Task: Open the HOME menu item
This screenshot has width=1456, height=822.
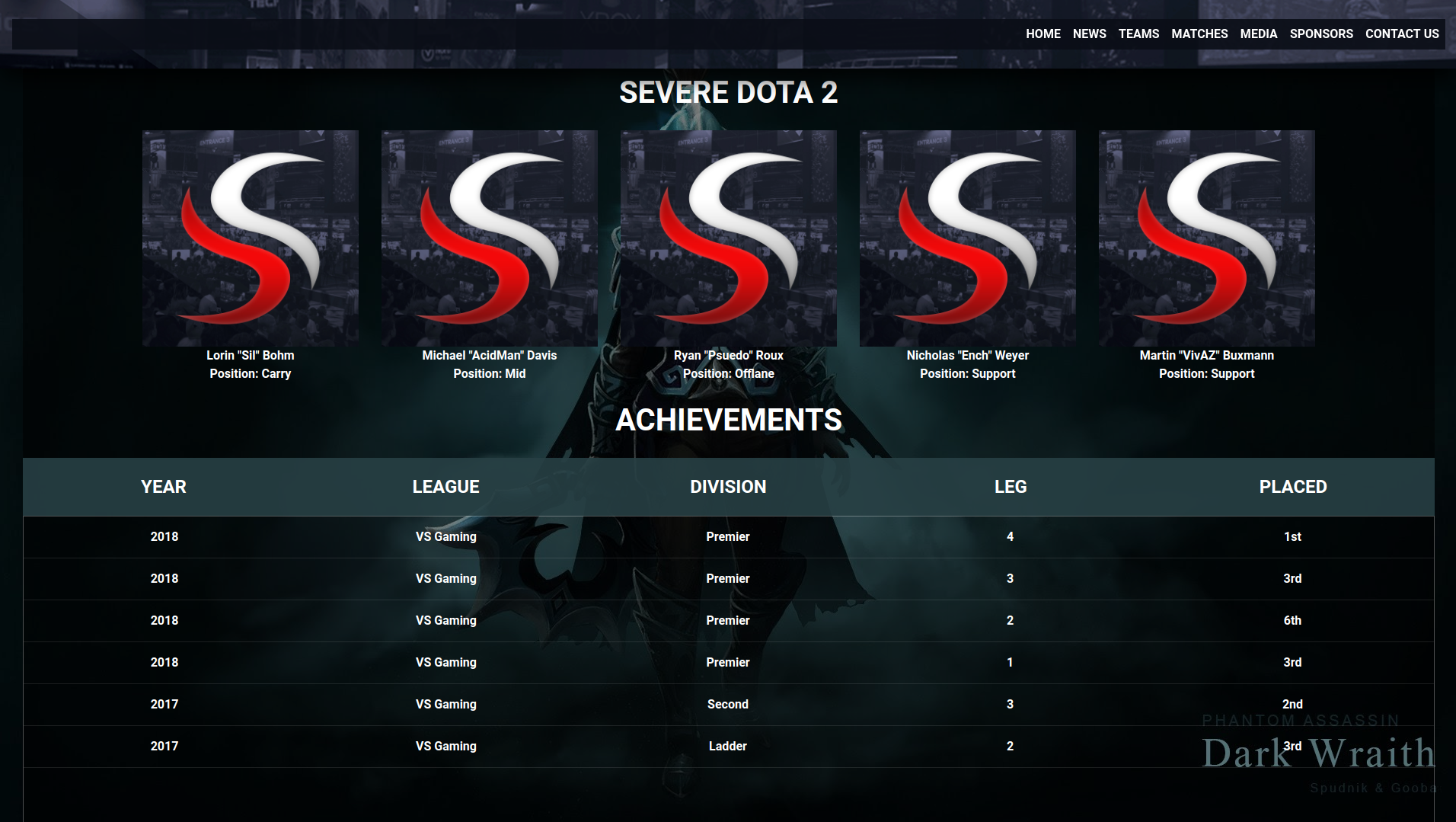Action: [1043, 34]
